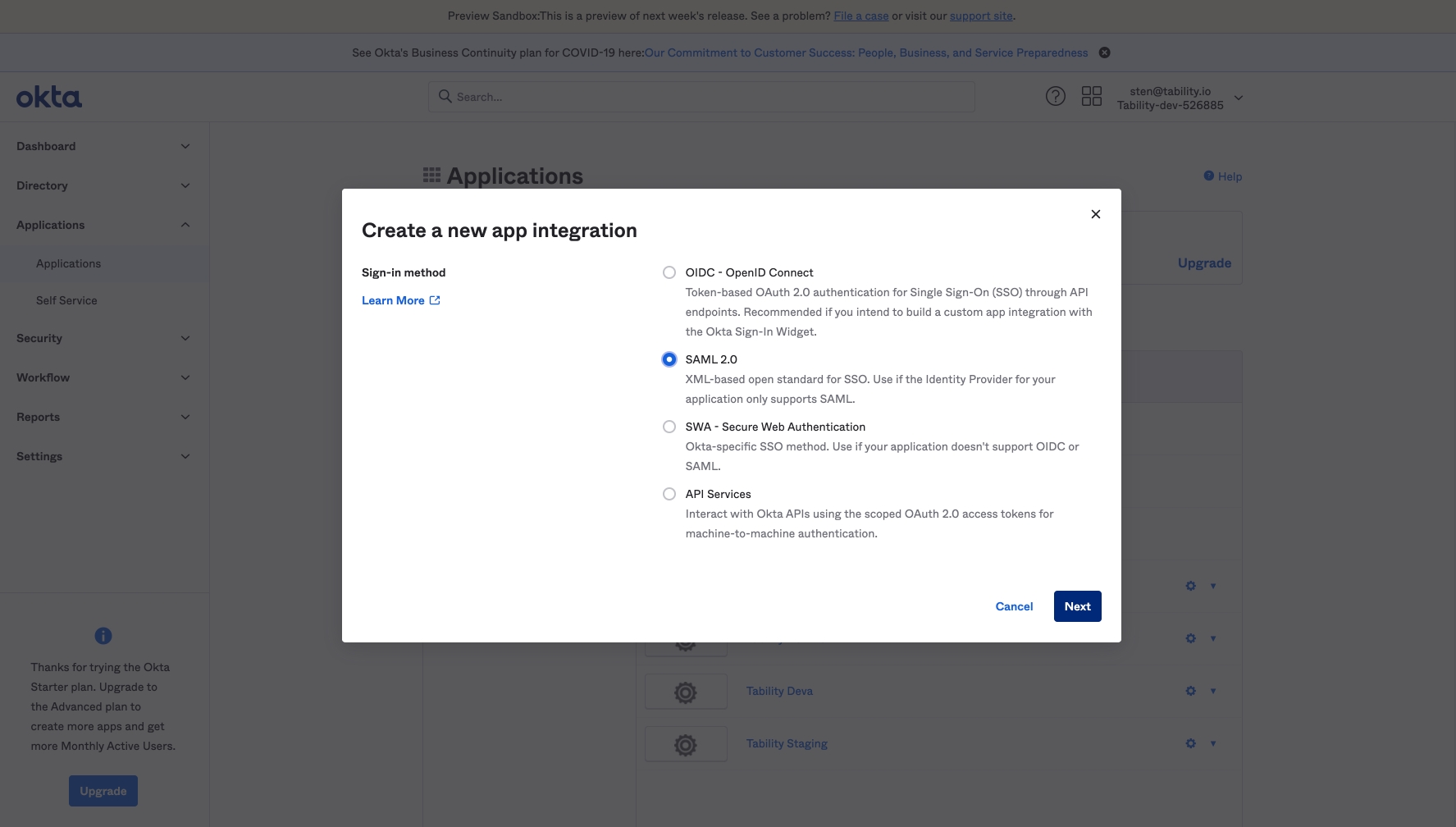Open Self Service in the sidebar
The width and height of the screenshot is (1456, 827).
66,300
